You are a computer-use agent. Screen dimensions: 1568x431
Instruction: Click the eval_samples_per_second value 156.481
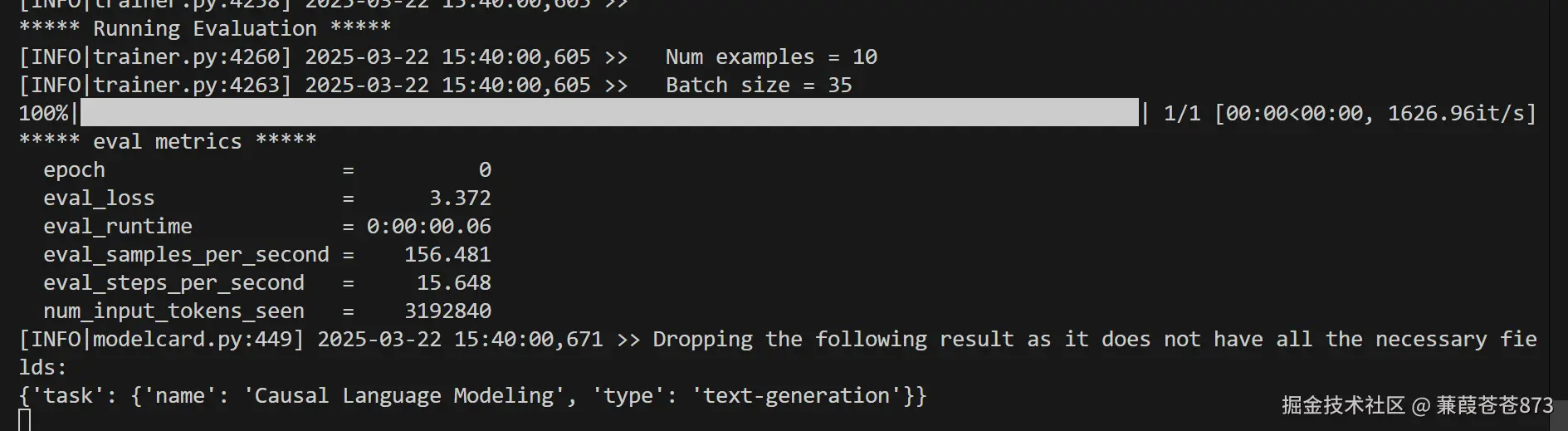point(447,255)
